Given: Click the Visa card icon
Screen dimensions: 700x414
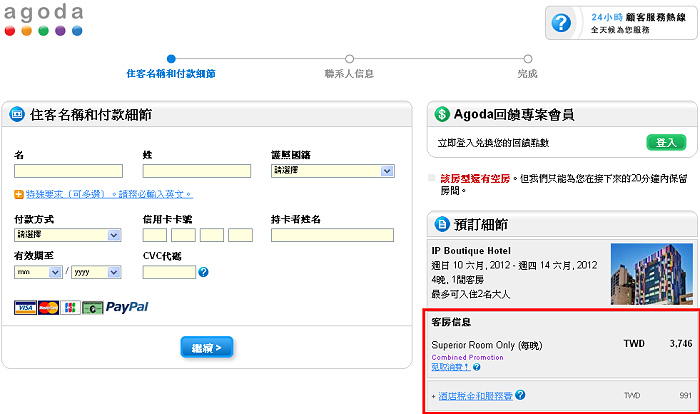Looking at the screenshot, I should [25, 307].
